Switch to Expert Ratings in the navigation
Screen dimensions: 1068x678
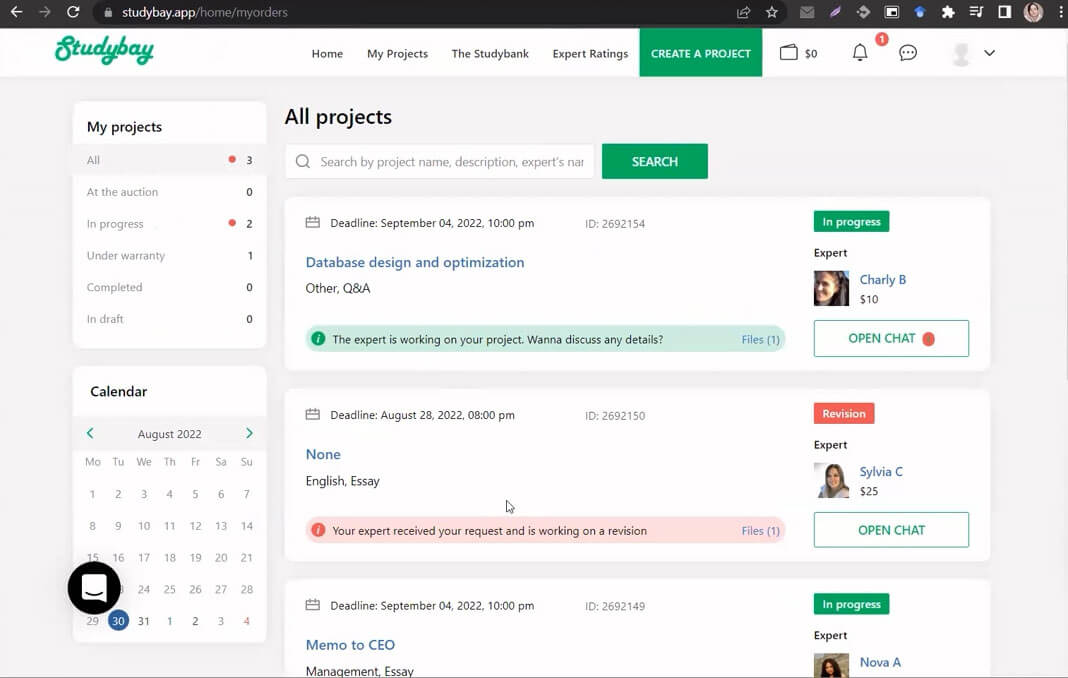pos(590,54)
